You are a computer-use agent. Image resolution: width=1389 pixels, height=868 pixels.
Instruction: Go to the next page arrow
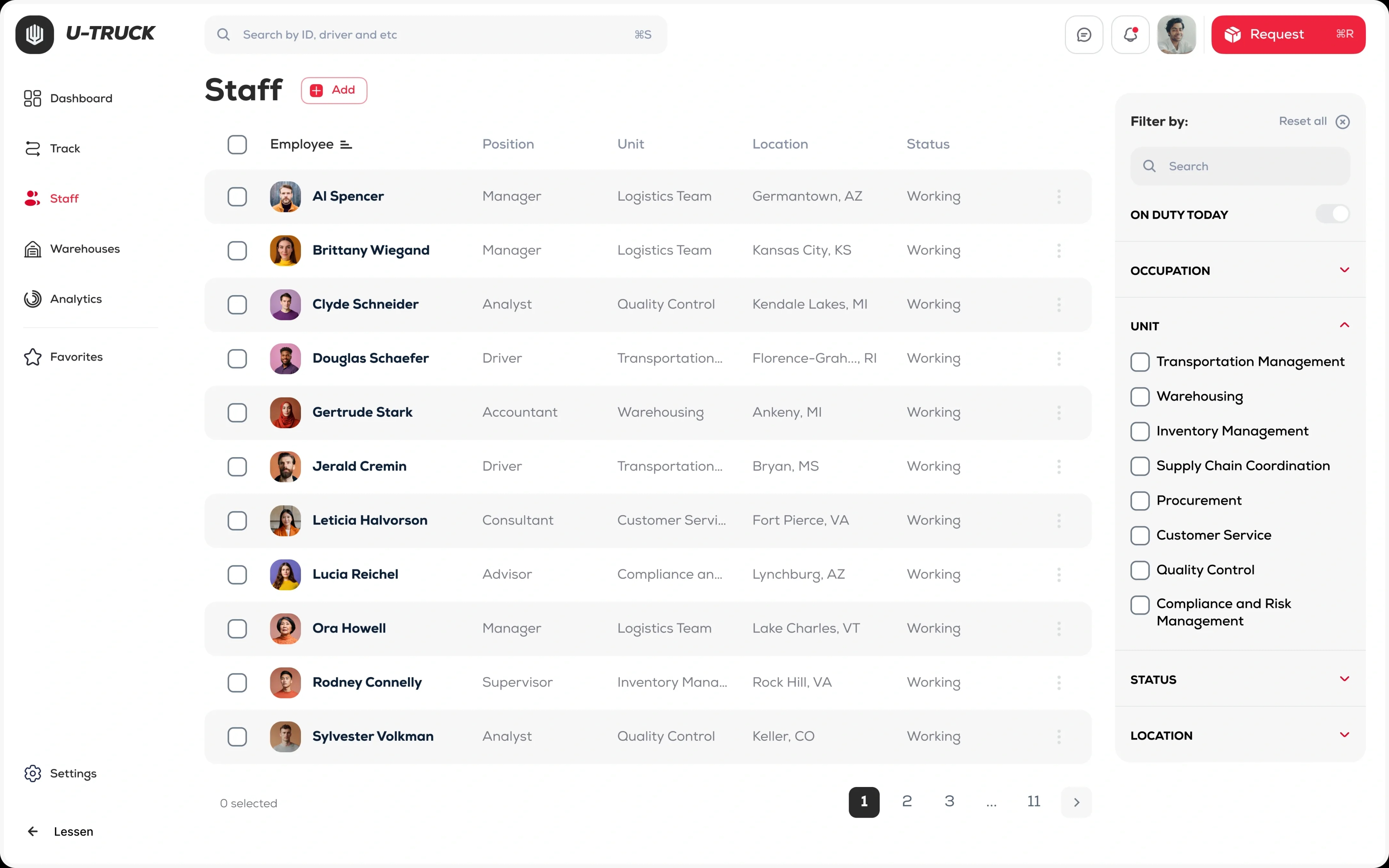(x=1076, y=802)
